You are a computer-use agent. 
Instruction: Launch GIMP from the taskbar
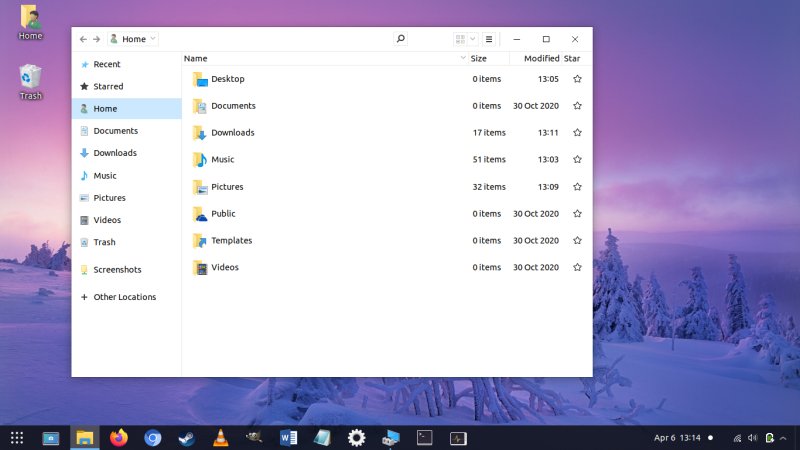coord(254,437)
